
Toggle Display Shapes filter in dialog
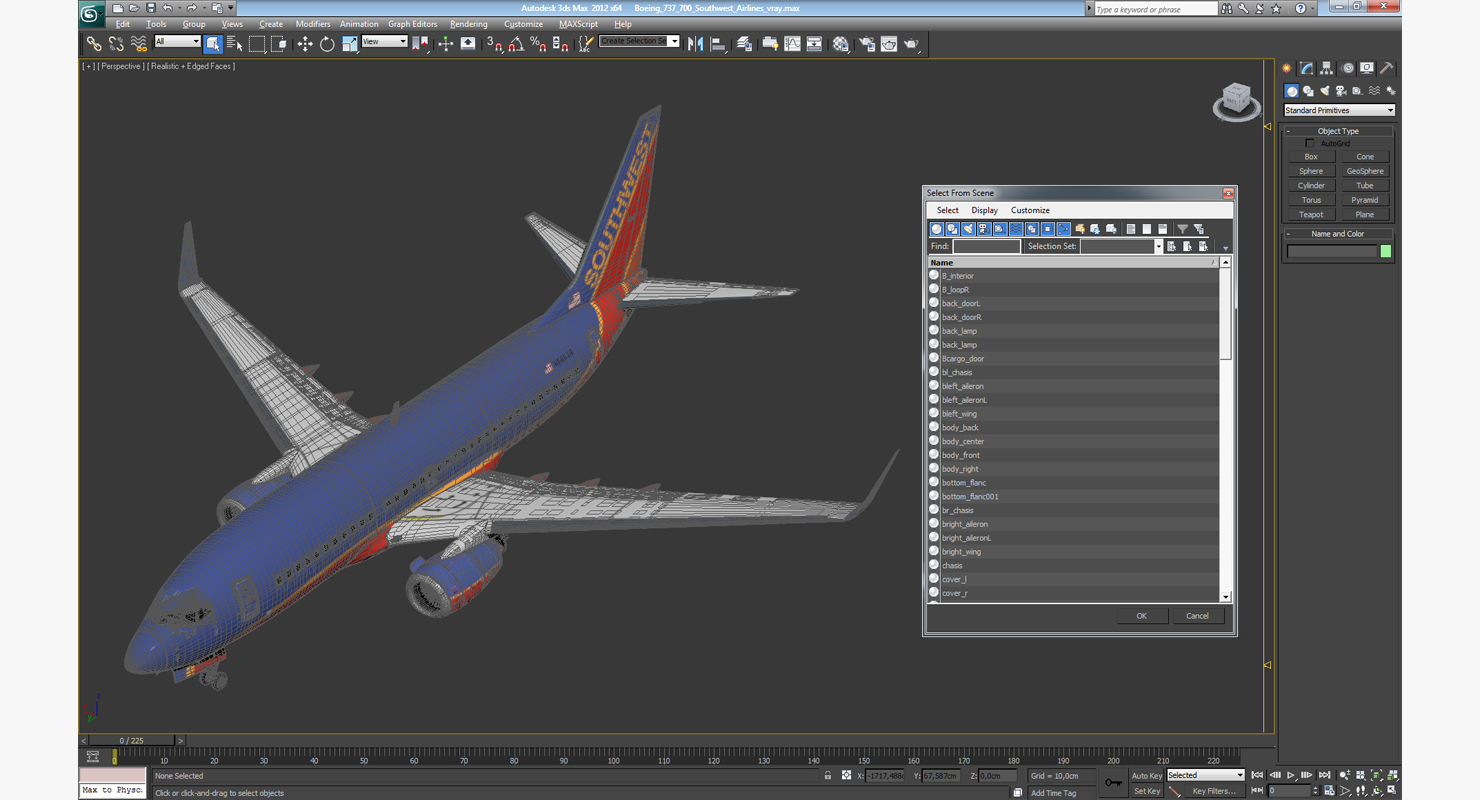(x=953, y=229)
